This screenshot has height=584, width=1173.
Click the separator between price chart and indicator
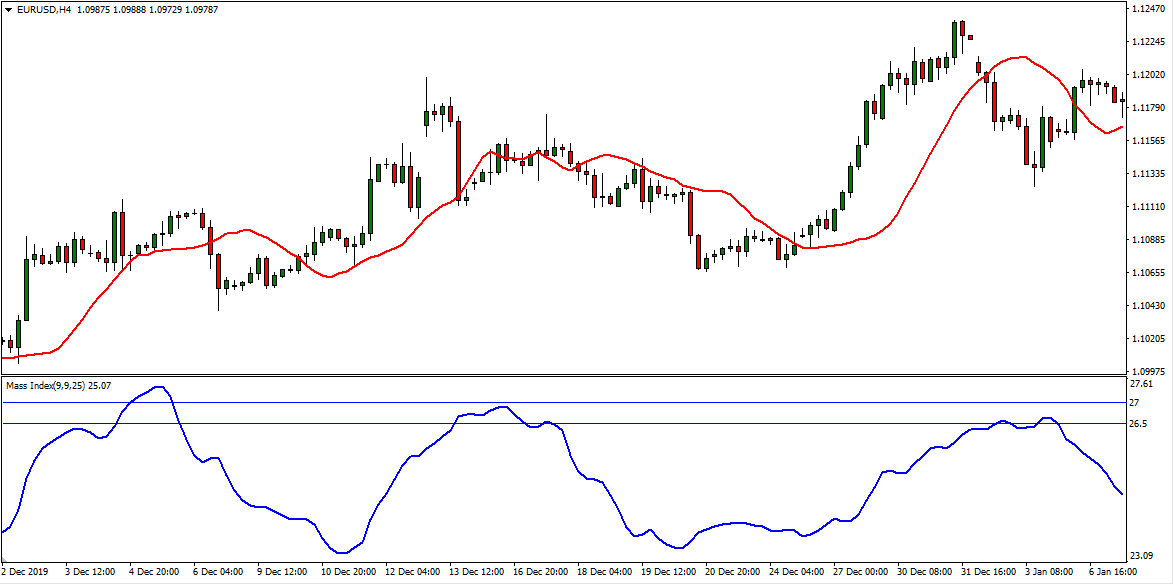(x=560, y=376)
